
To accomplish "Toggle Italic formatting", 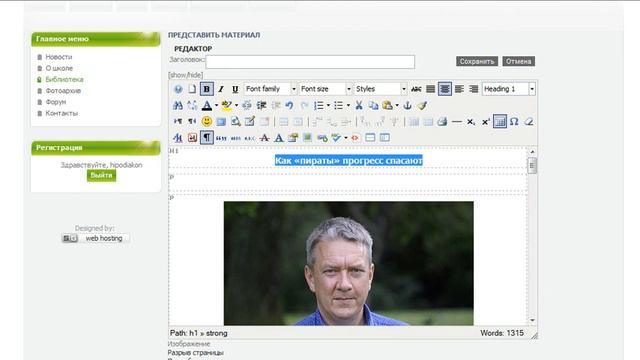I will point(221,89).
